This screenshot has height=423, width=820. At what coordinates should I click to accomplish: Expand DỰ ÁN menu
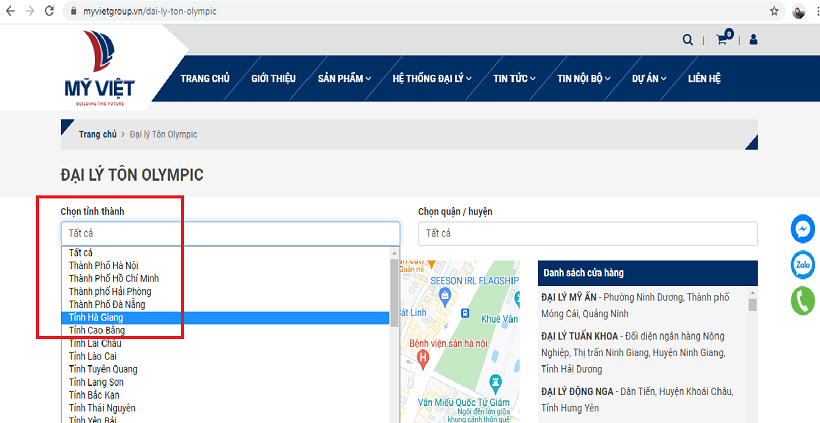point(649,78)
